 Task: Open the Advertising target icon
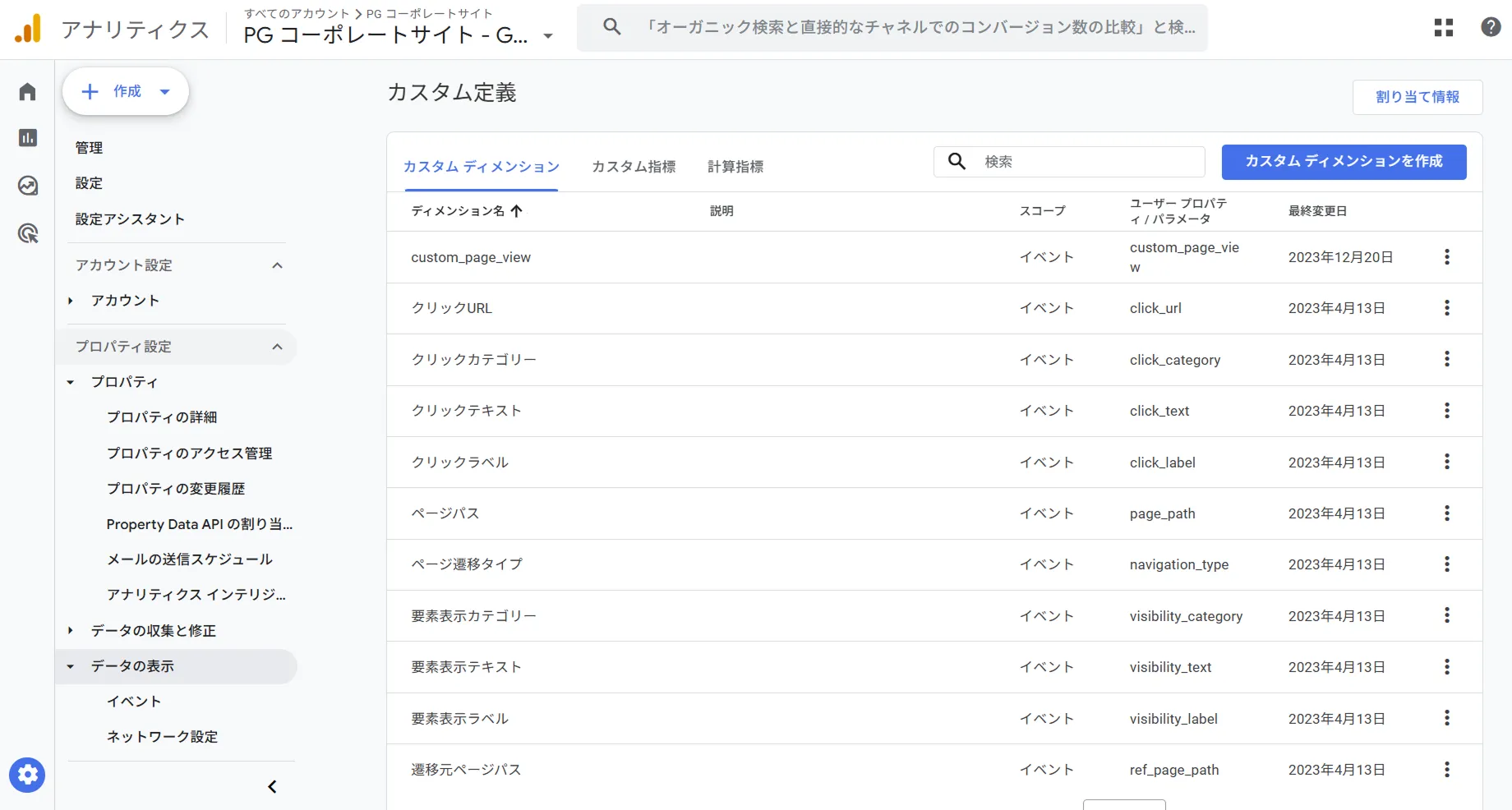(27, 233)
